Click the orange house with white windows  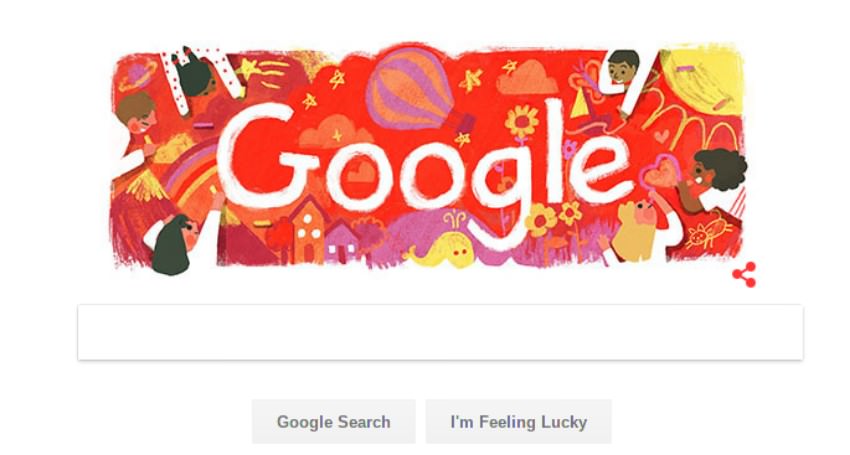(x=308, y=230)
